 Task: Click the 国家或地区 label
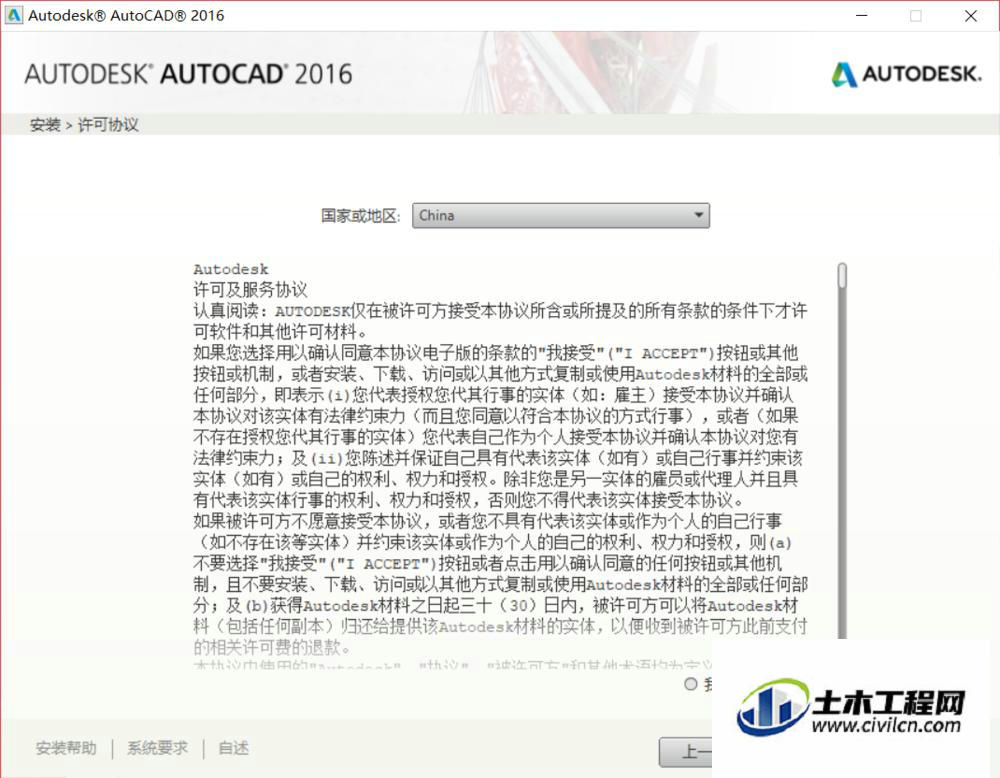pyautogui.click(x=360, y=216)
